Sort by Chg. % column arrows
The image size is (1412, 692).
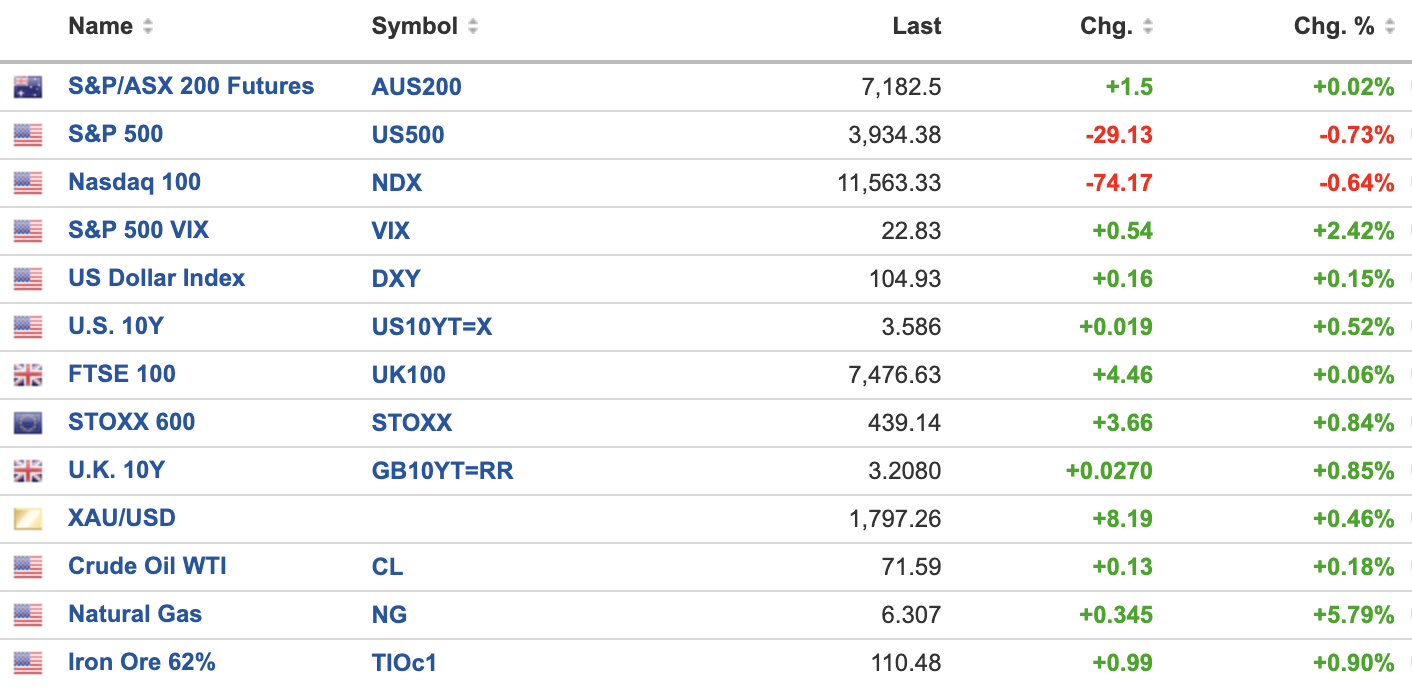coord(1390,27)
